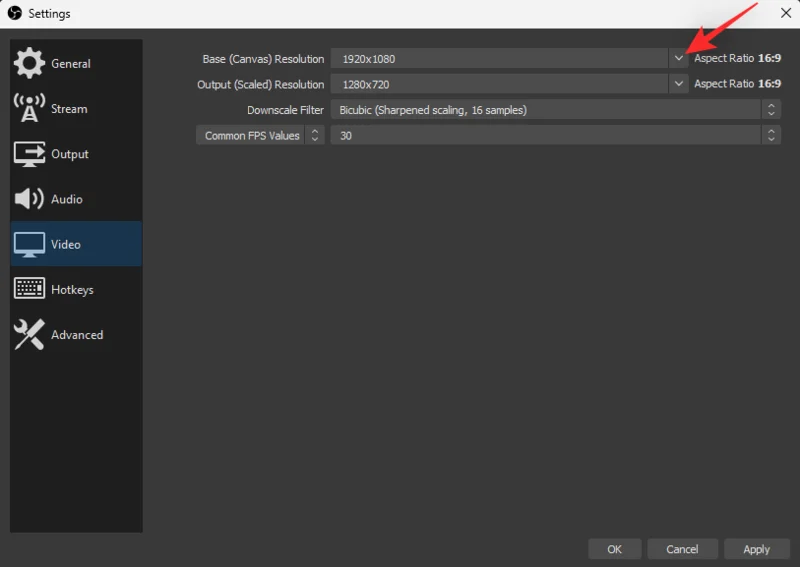Expand the Output (Scaled) Resolution dropdown arrow
Image resolution: width=800 pixels, height=567 pixels.
[x=679, y=85]
